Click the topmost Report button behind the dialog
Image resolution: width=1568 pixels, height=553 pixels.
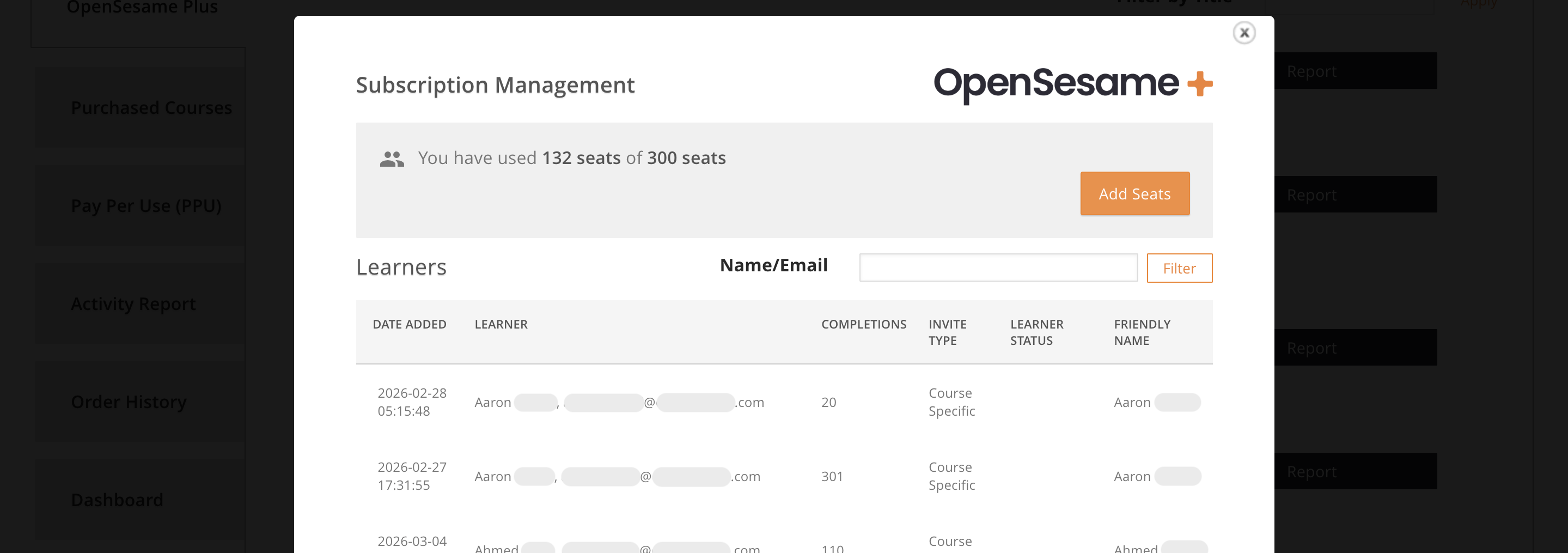tap(1356, 71)
